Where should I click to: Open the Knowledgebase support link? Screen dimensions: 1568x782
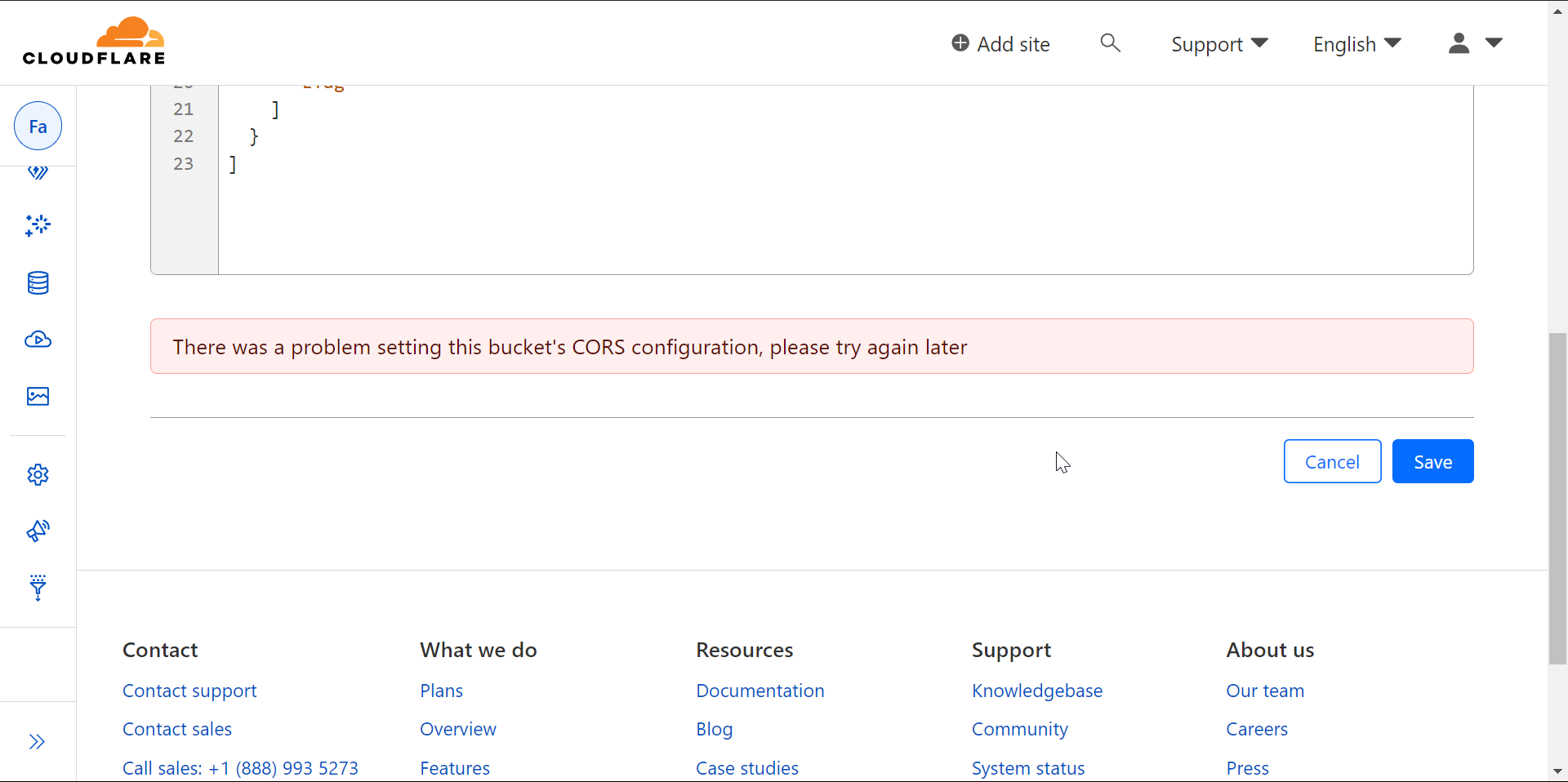click(1037, 690)
